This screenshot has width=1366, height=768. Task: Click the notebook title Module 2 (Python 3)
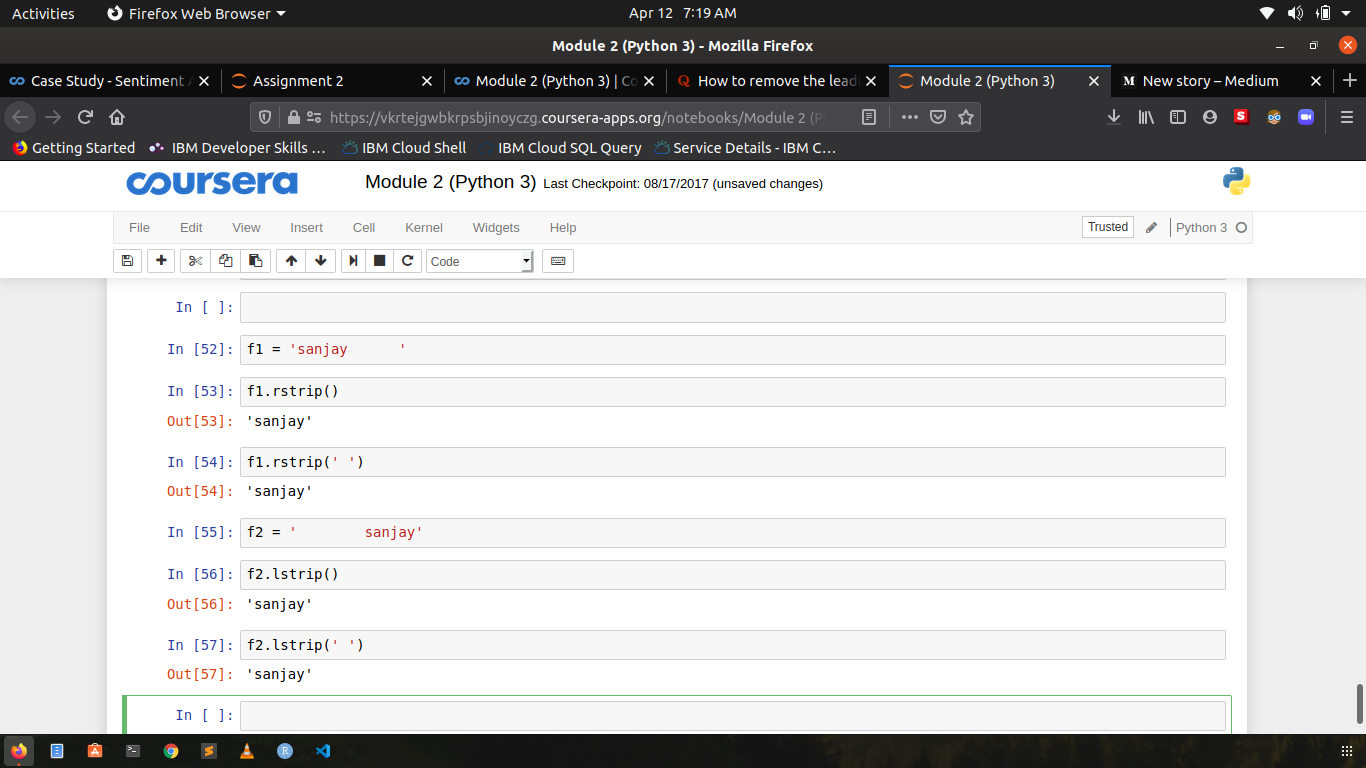coord(451,182)
